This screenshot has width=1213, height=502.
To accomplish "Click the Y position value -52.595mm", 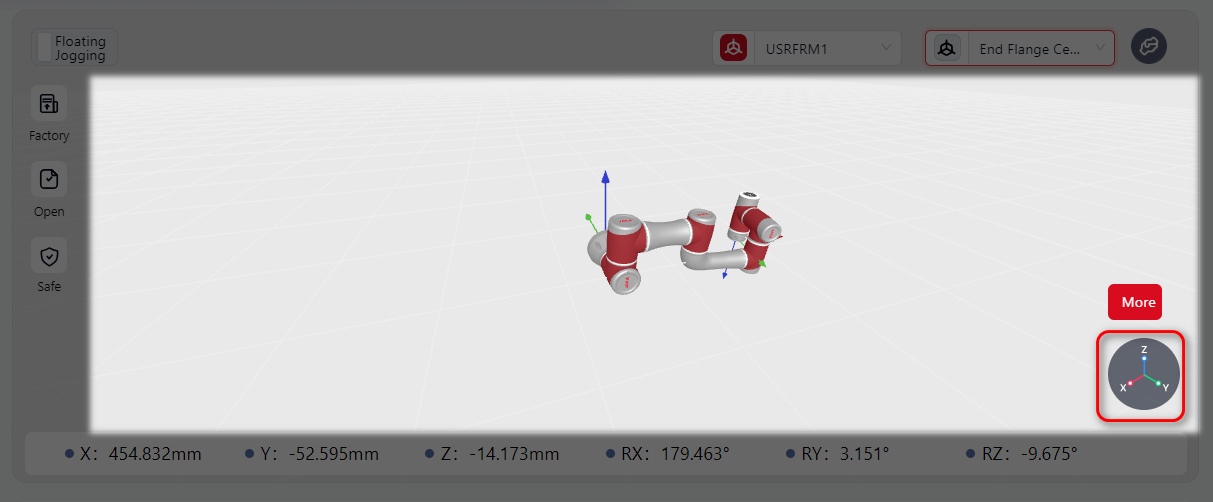I will click(x=333, y=454).
